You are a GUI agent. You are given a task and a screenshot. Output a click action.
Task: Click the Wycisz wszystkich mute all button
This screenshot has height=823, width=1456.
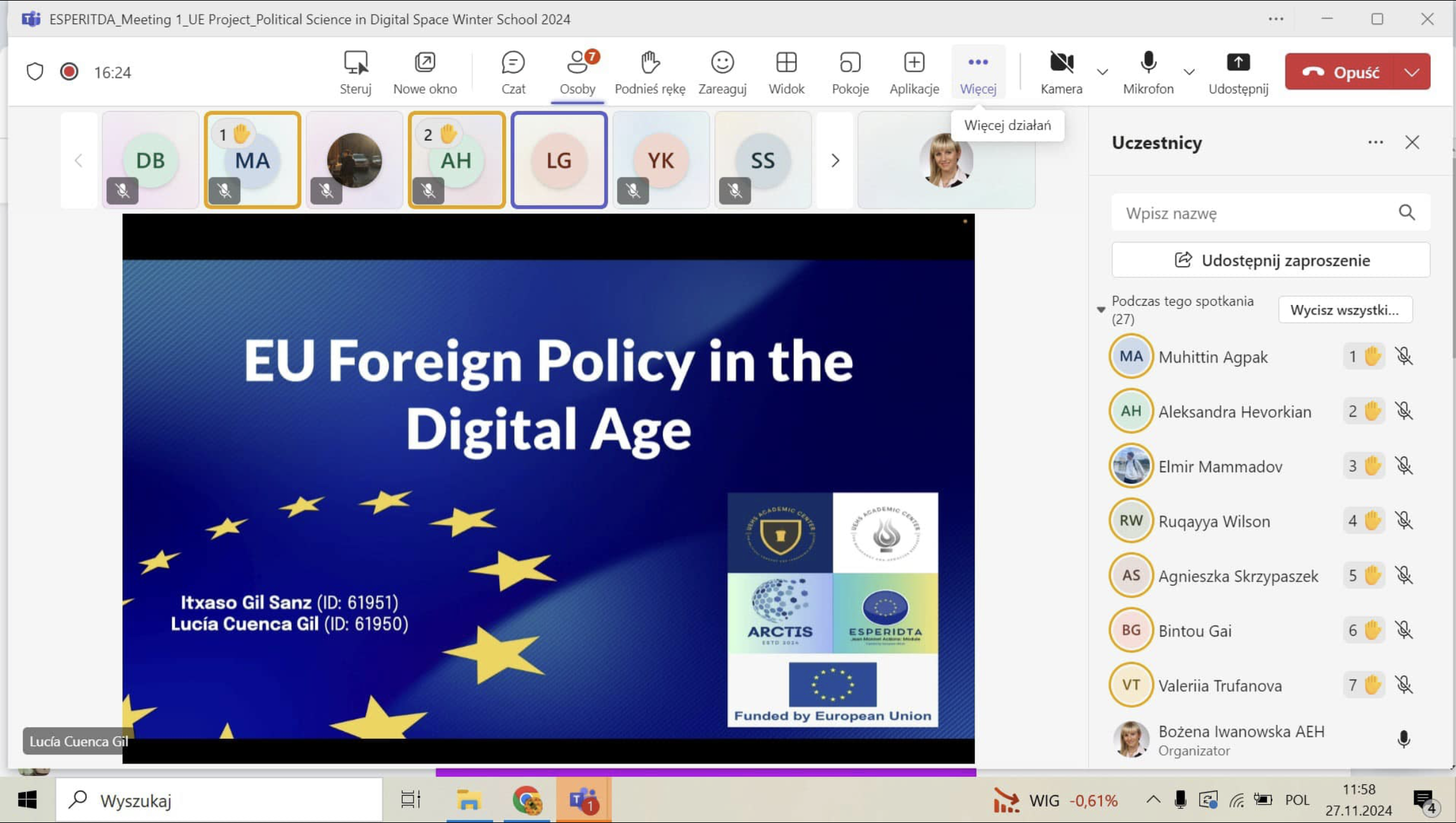[x=1344, y=310]
